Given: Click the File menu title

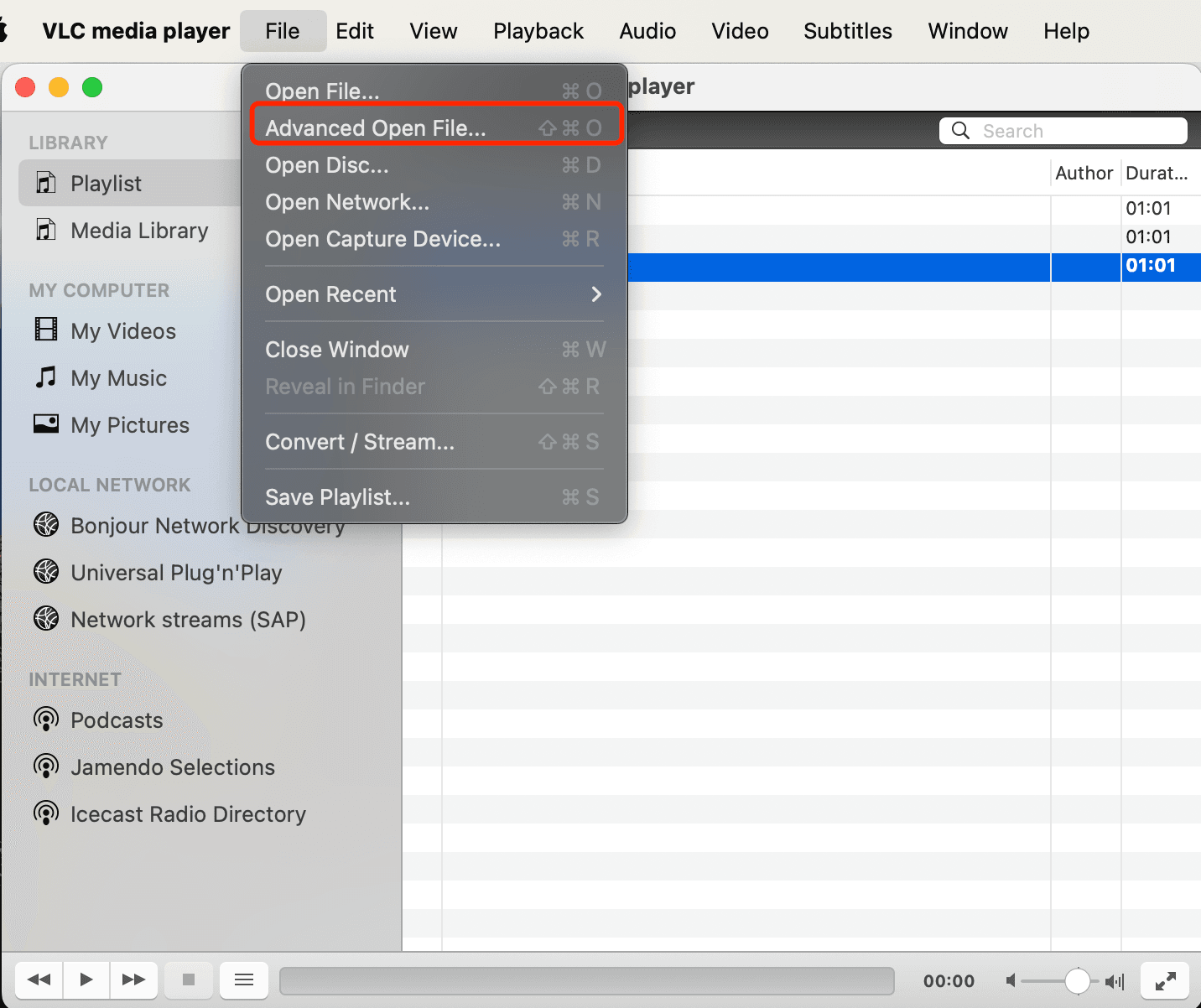Looking at the screenshot, I should coord(283,31).
